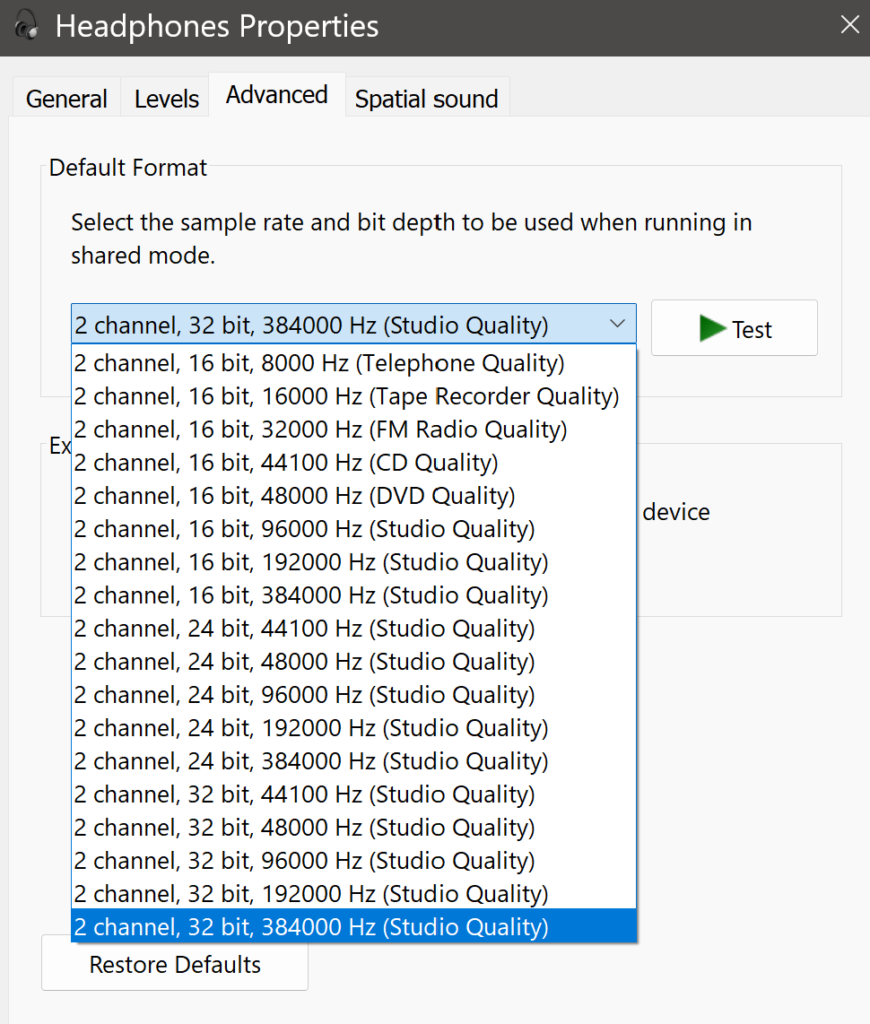
Task: Select 16 bit, 8000 Hz Telephone Quality
Action: point(320,363)
